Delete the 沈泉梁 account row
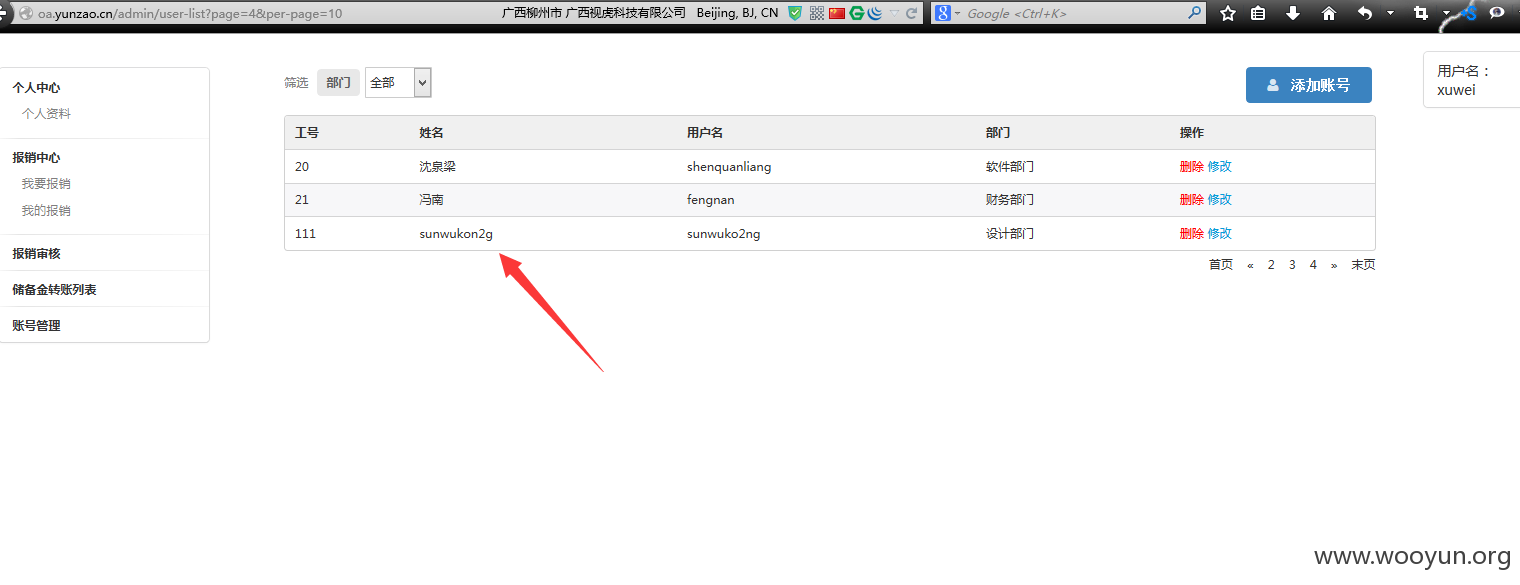 (x=1191, y=167)
